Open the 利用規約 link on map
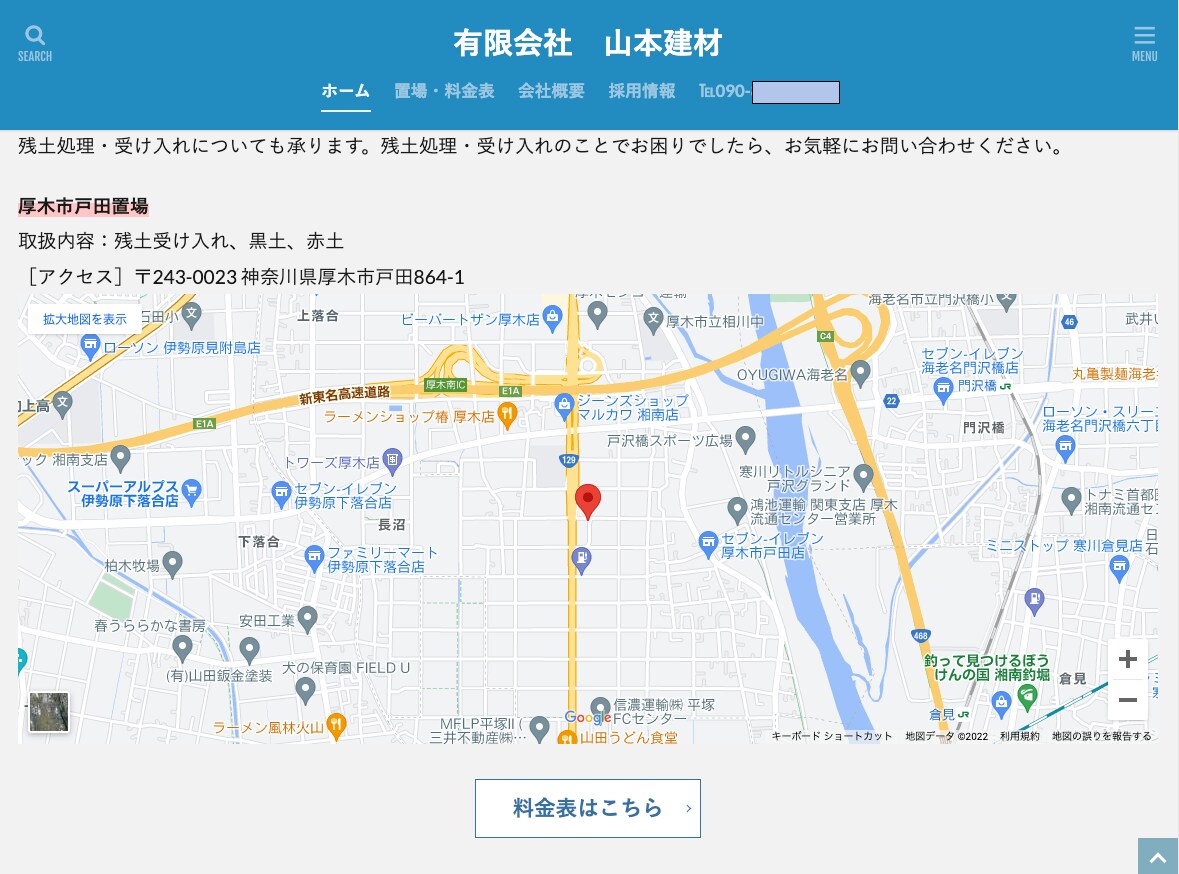The width and height of the screenshot is (1179, 874). click(1020, 736)
